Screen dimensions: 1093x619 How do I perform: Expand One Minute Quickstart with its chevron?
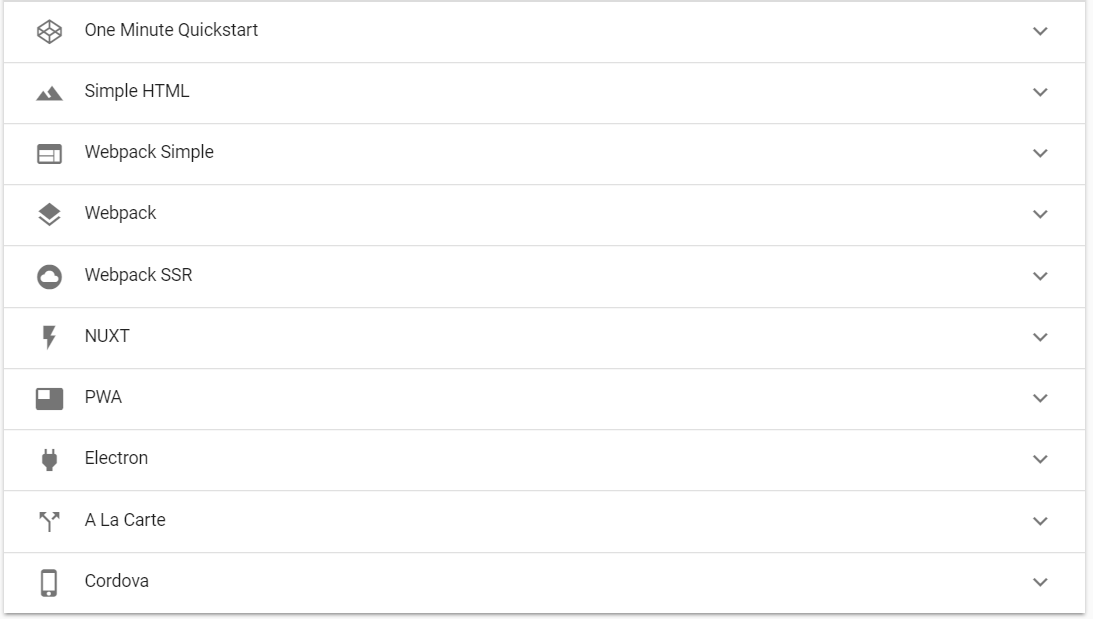click(x=1040, y=31)
